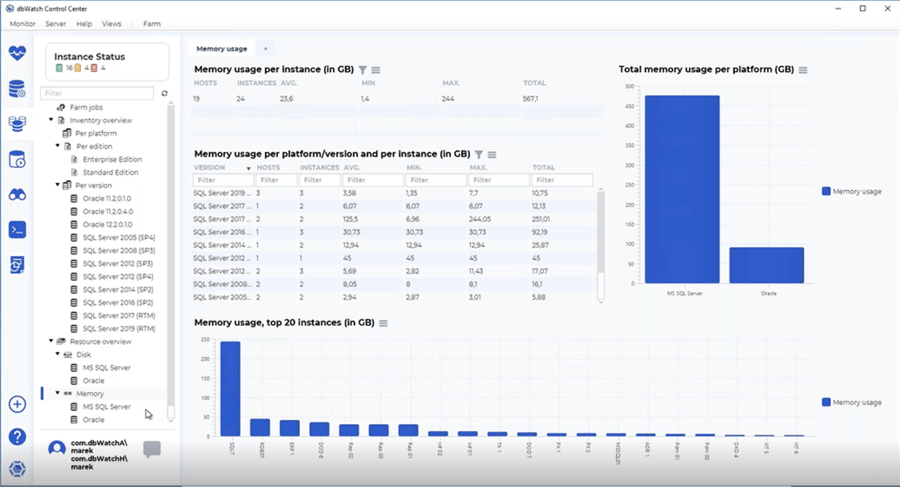
Task: Open the help question mark icon
Action: click(17, 437)
